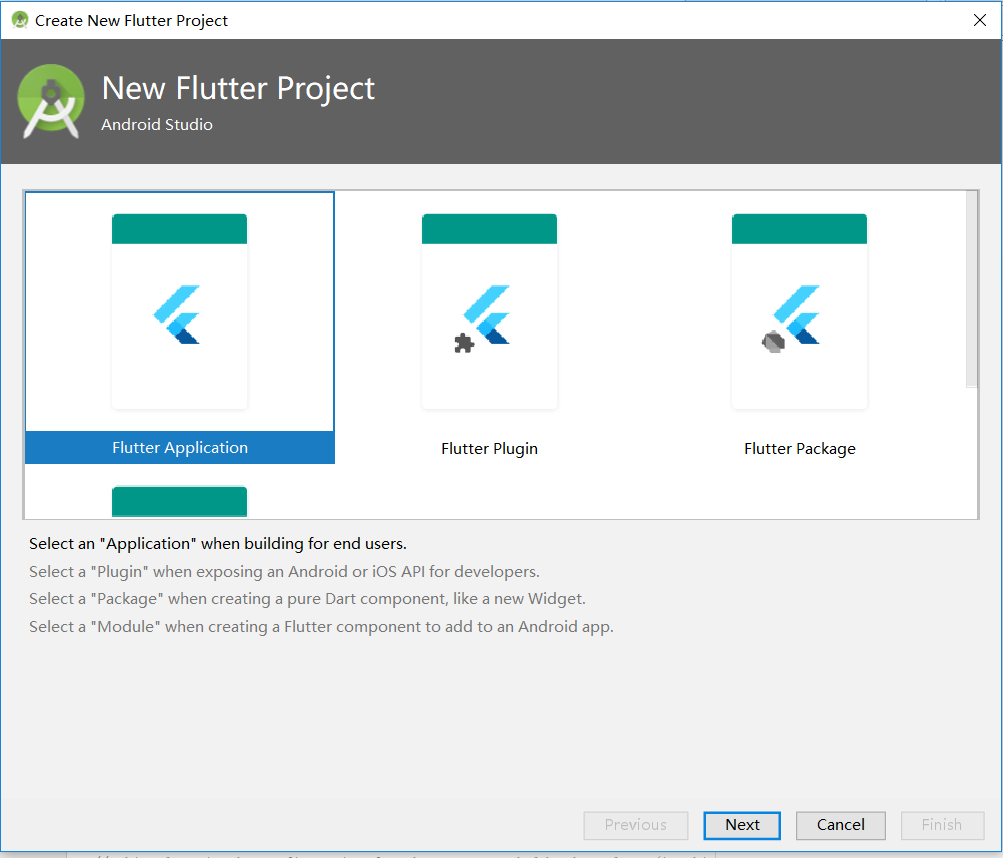This screenshot has height=858, width=1003.
Task: Click the Android Studio subtitle text
Action: [157, 124]
